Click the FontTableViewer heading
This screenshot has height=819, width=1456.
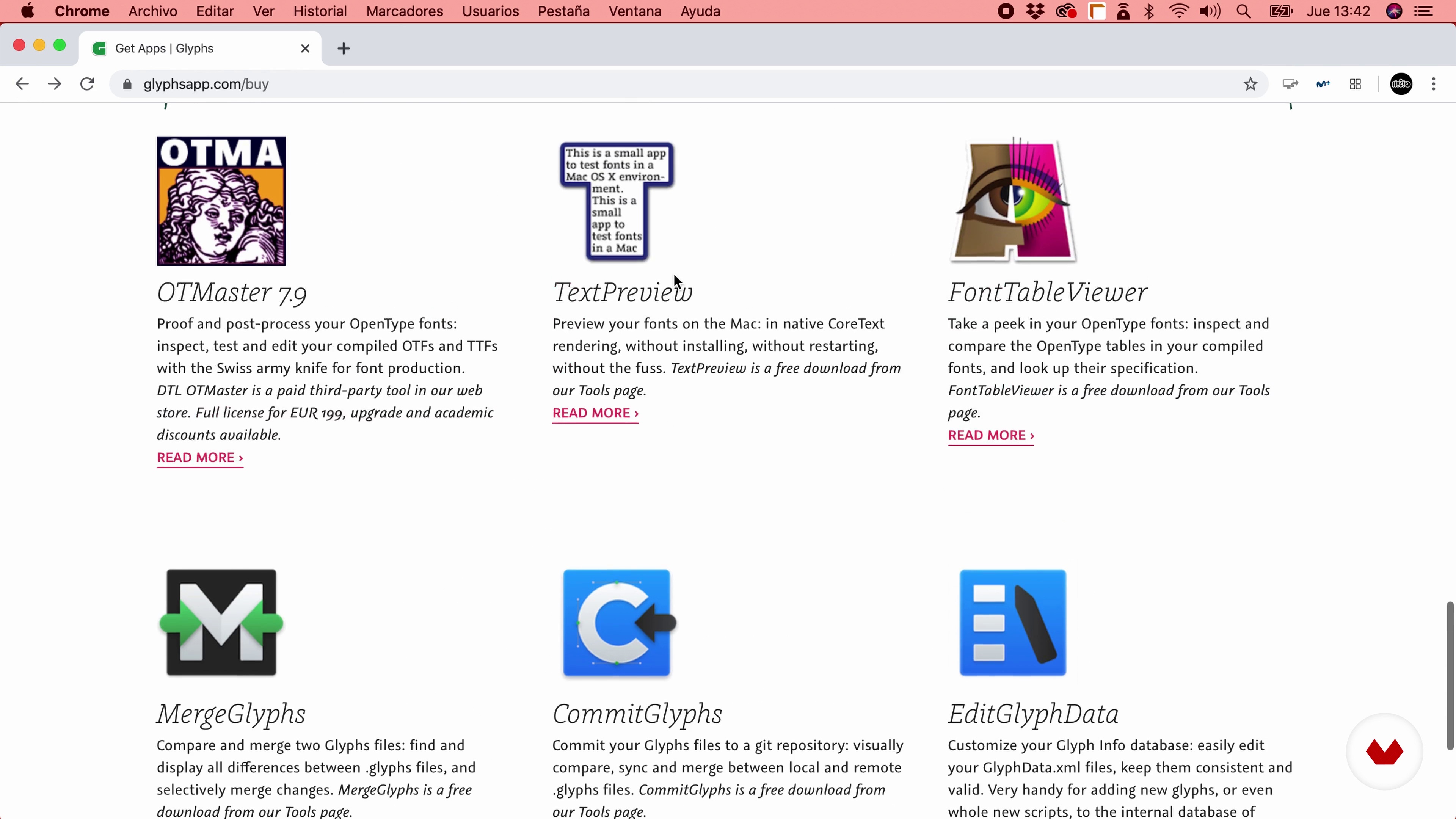[1048, 293]
